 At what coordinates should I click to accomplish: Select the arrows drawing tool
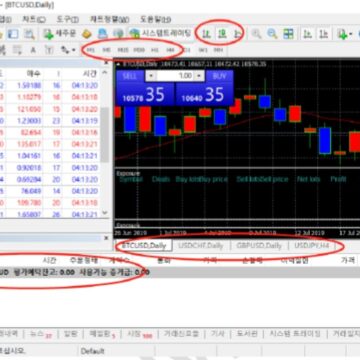point(65,50)
